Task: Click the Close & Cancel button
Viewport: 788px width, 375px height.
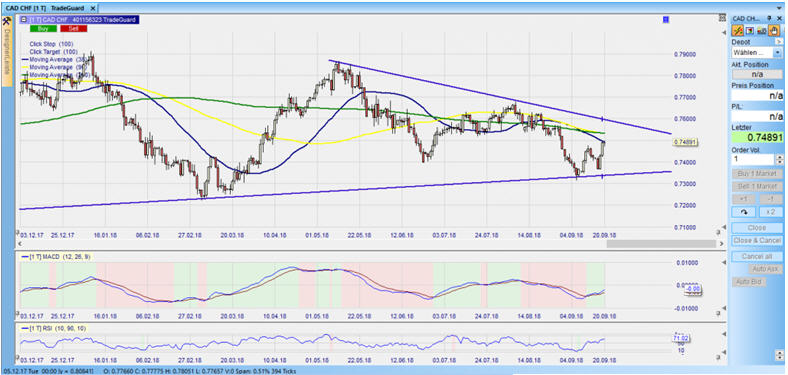Action: [x=757, y=240]
